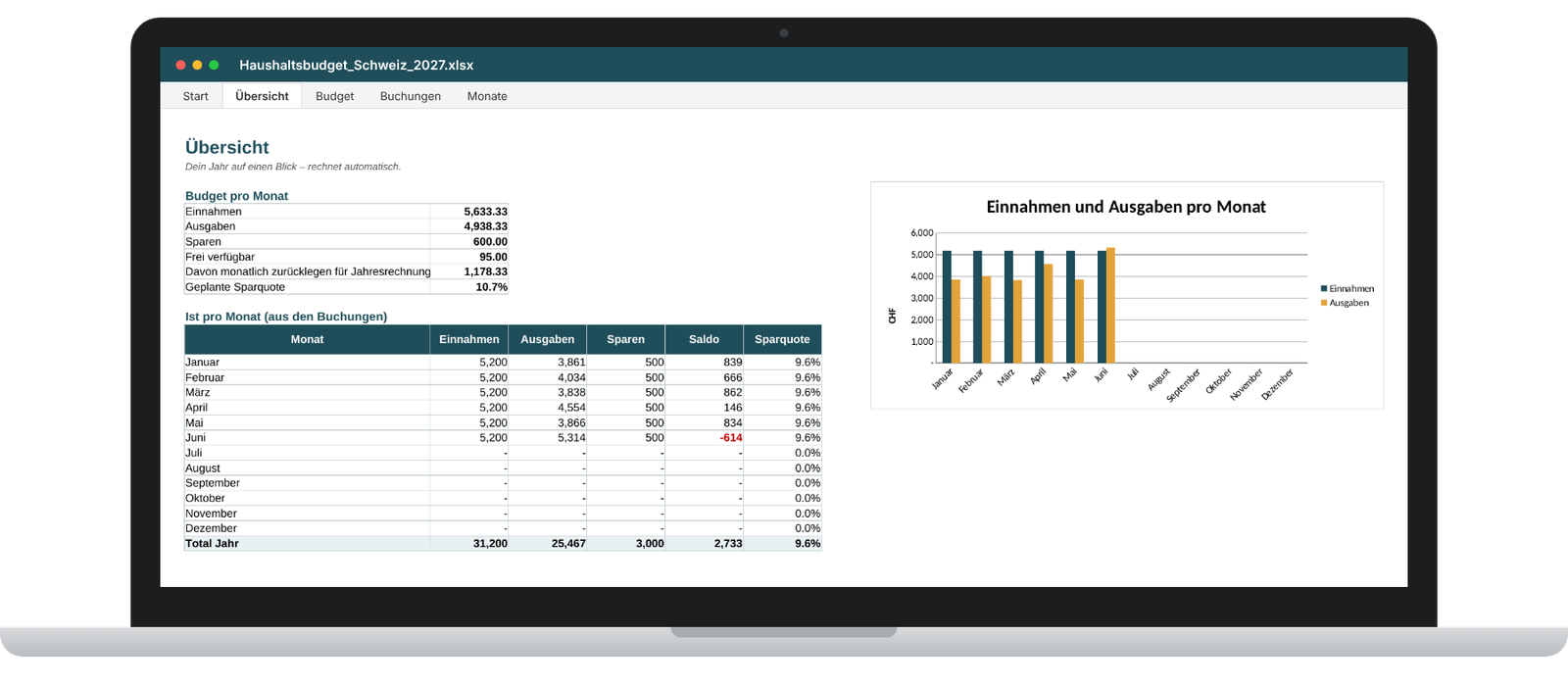Viewport: 1568px width, 688px height.
Task: Select the Januar row label
Action: coord(203,363)
